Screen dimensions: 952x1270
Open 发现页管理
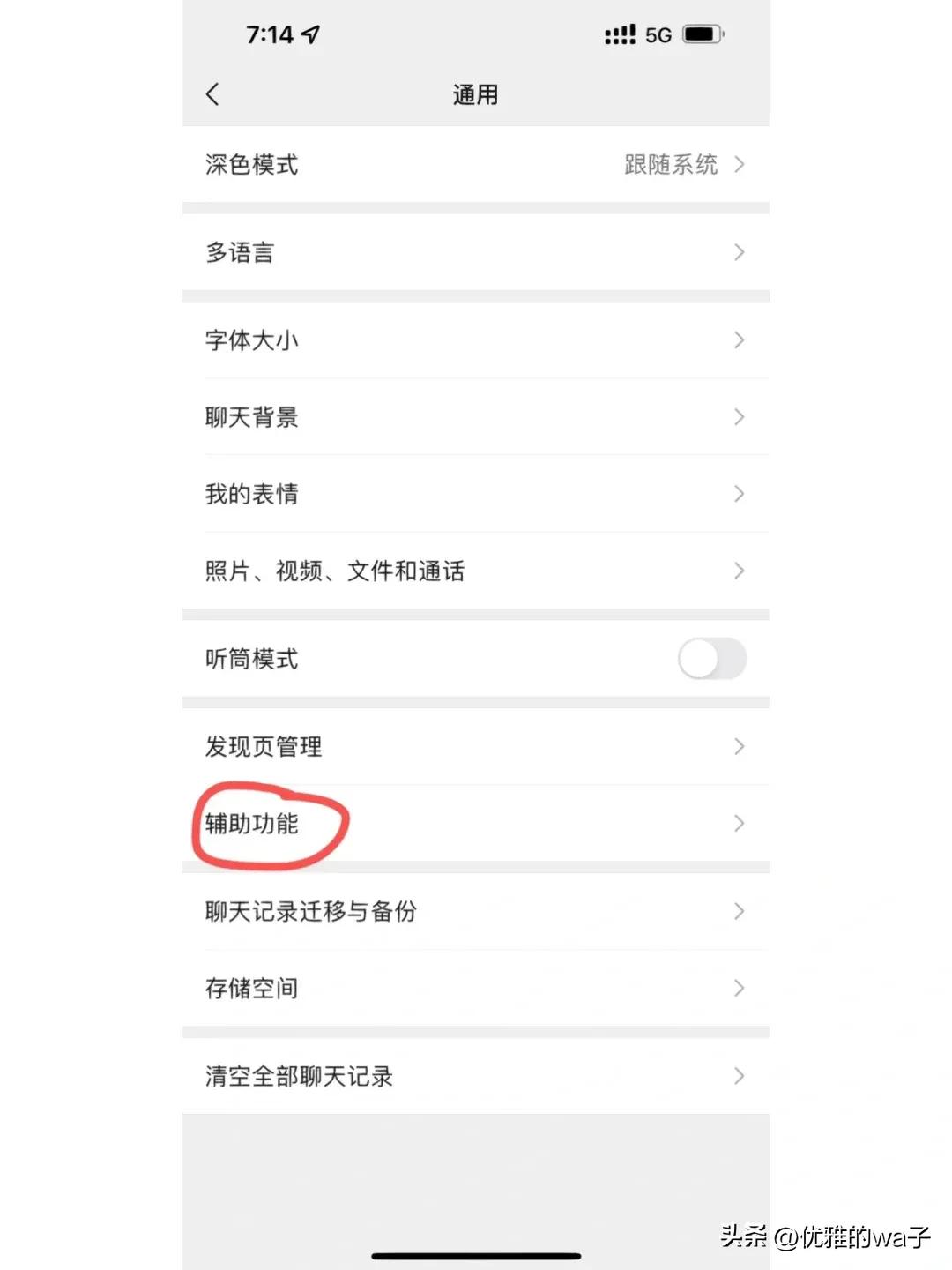click(476, 746)
